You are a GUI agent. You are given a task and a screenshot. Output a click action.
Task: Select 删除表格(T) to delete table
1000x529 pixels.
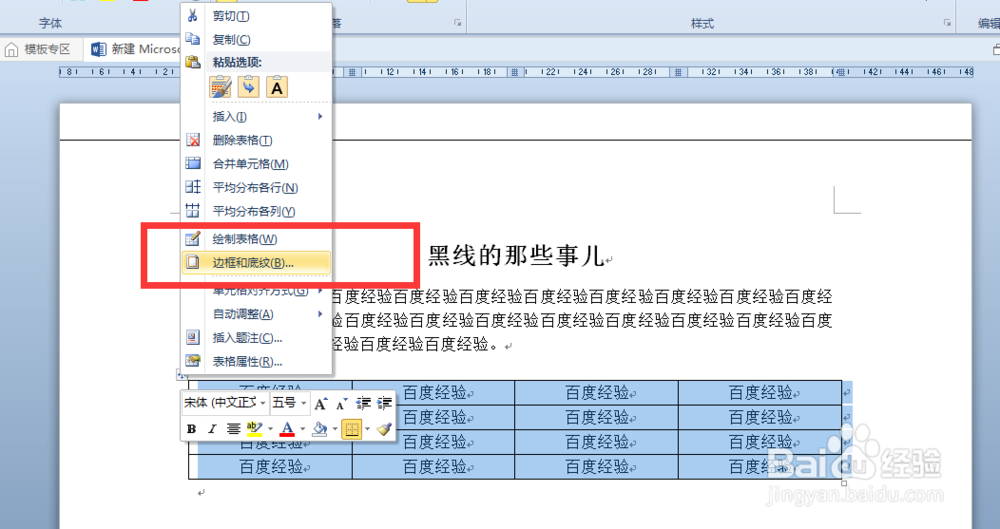pyautogui.click(x=256, y=140)
